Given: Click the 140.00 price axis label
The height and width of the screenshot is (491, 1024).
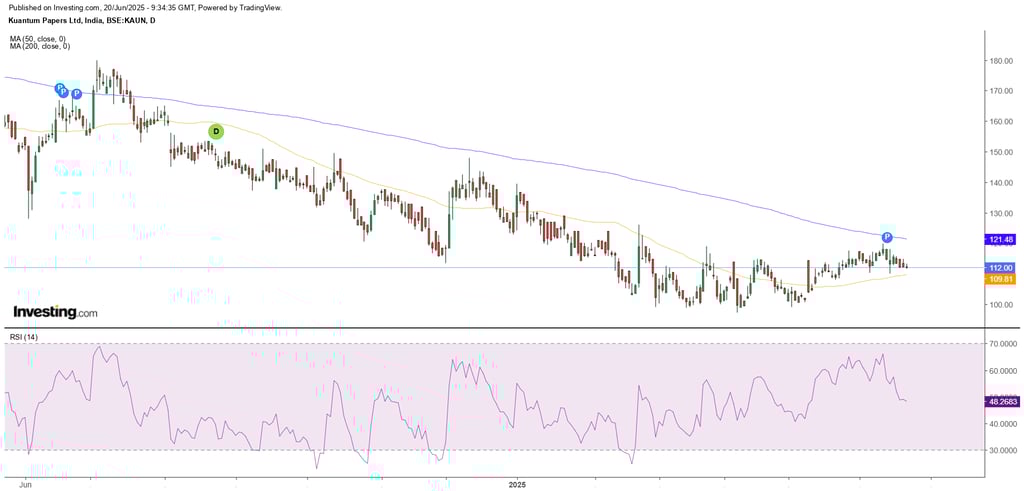Looking at the screenshot, I should pyautogui.click(x=1002, y=183).
